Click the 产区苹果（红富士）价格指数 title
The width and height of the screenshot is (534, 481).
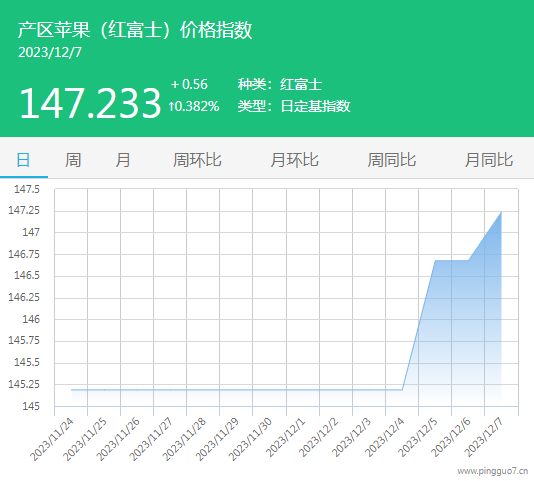pyautogui.click(x=135, y=30)
